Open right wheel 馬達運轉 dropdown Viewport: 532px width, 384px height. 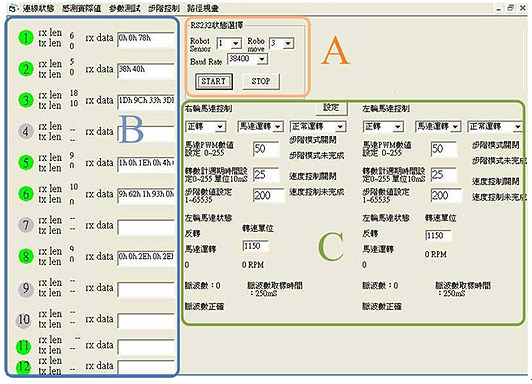[x=261, y=127]
